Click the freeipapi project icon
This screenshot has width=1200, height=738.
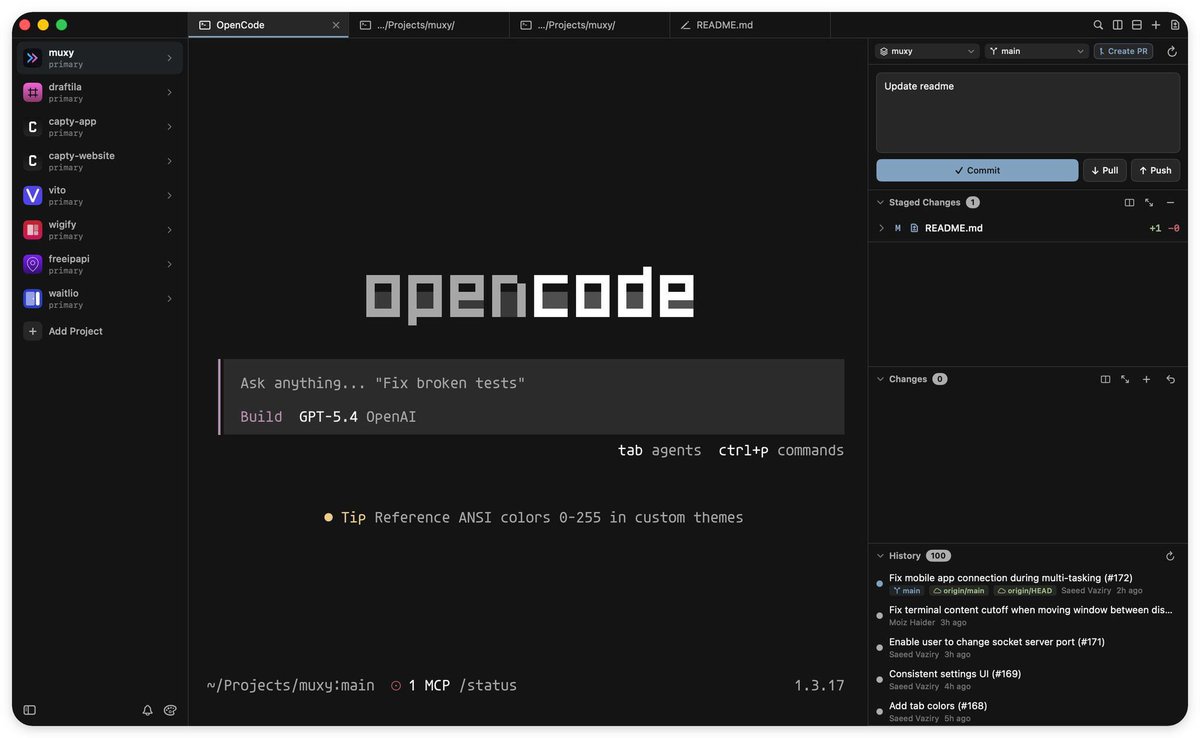[x=32, y=264]
